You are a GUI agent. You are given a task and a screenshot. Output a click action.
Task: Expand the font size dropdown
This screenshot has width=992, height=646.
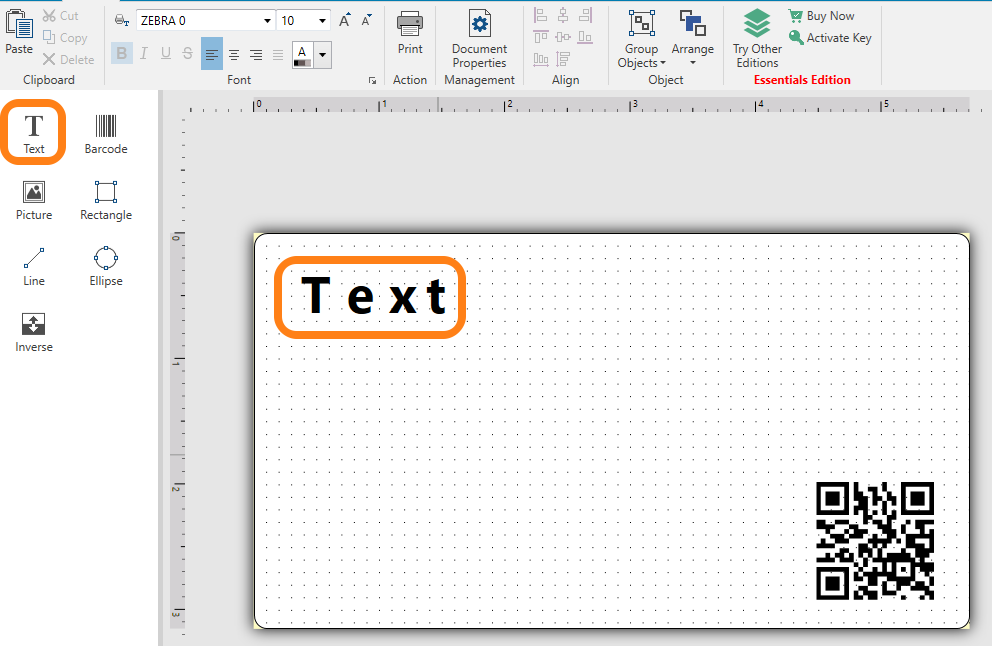pos(322,21)
